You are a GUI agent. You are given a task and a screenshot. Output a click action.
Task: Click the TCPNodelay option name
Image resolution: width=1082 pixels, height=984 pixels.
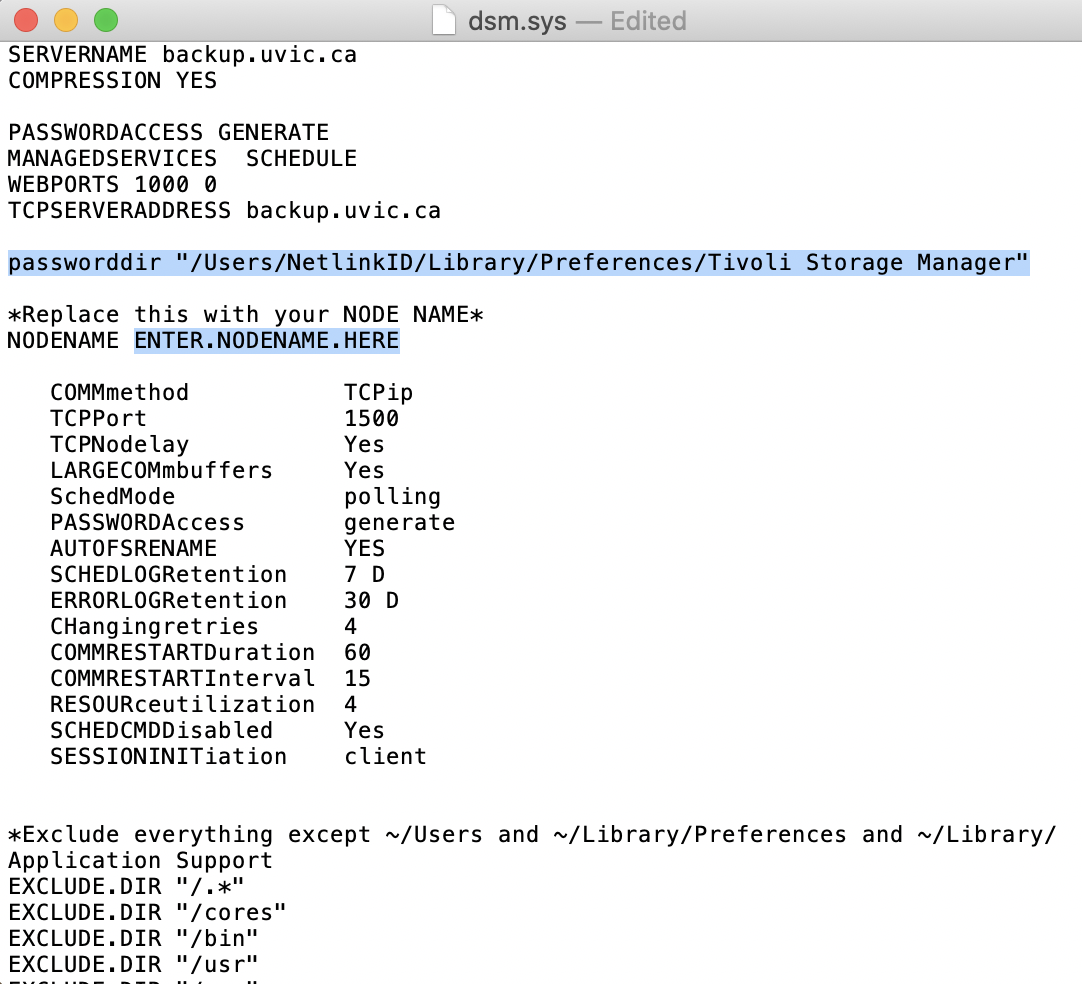pos(119,444)
